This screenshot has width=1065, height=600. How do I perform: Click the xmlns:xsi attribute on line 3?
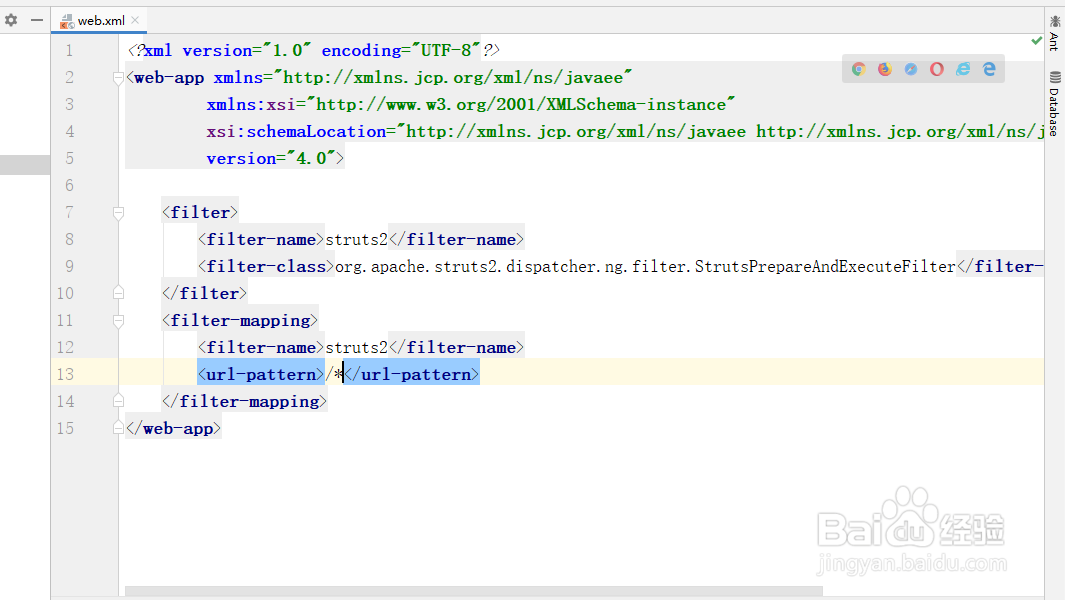[x=471, y=105]
